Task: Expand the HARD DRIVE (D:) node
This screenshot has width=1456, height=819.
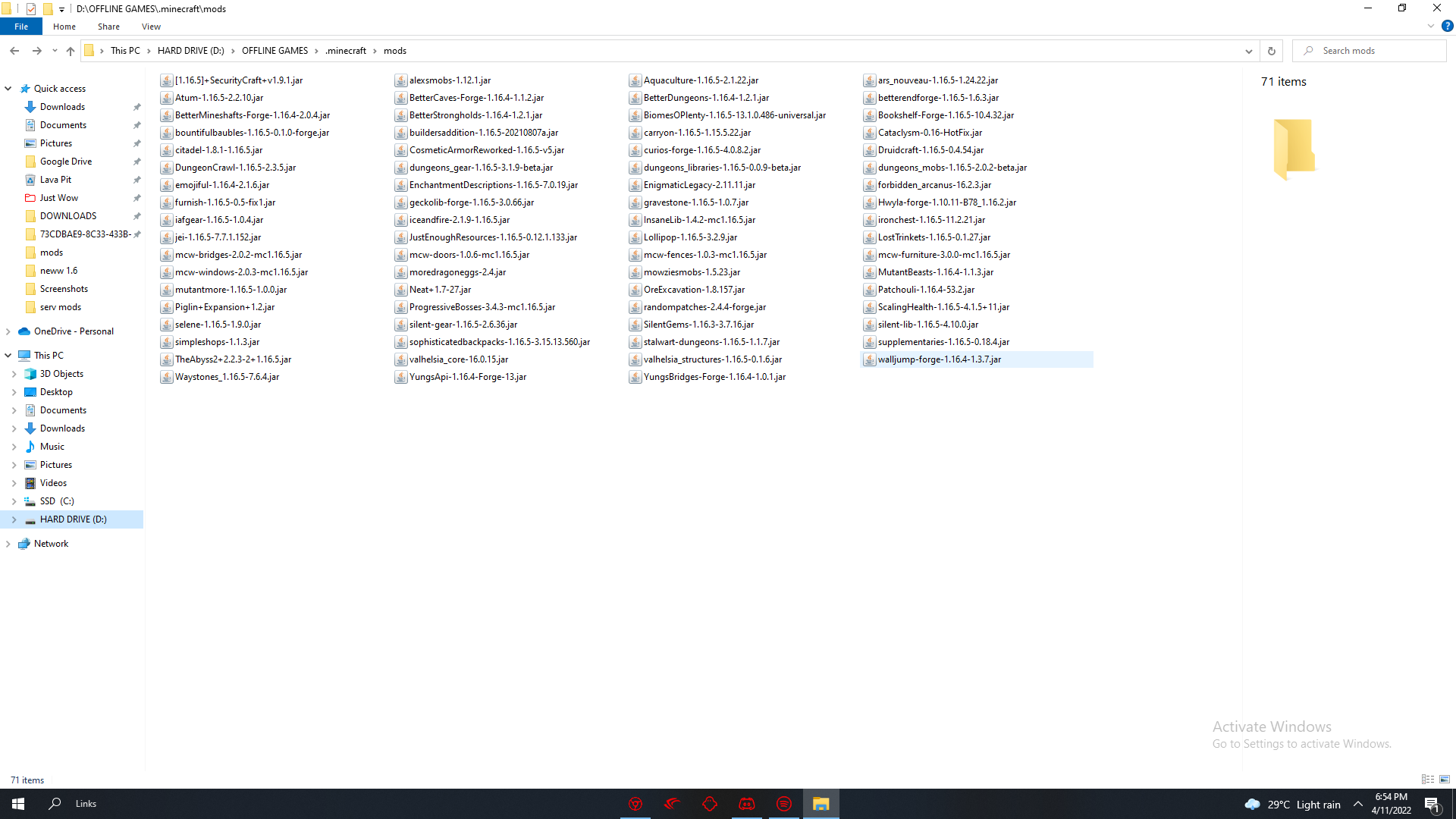Action: (x=14, y=519)
